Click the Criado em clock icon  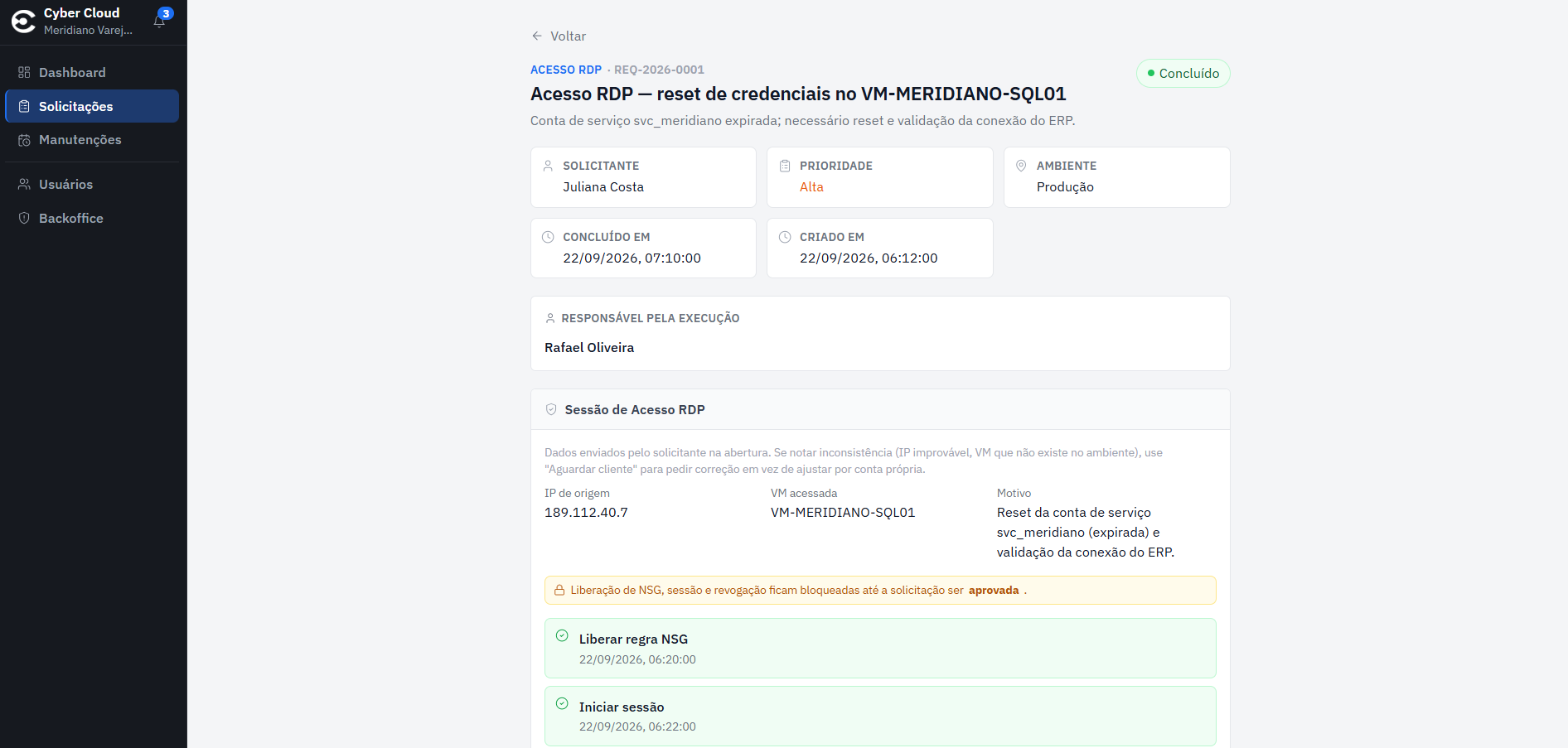[785, 237]
